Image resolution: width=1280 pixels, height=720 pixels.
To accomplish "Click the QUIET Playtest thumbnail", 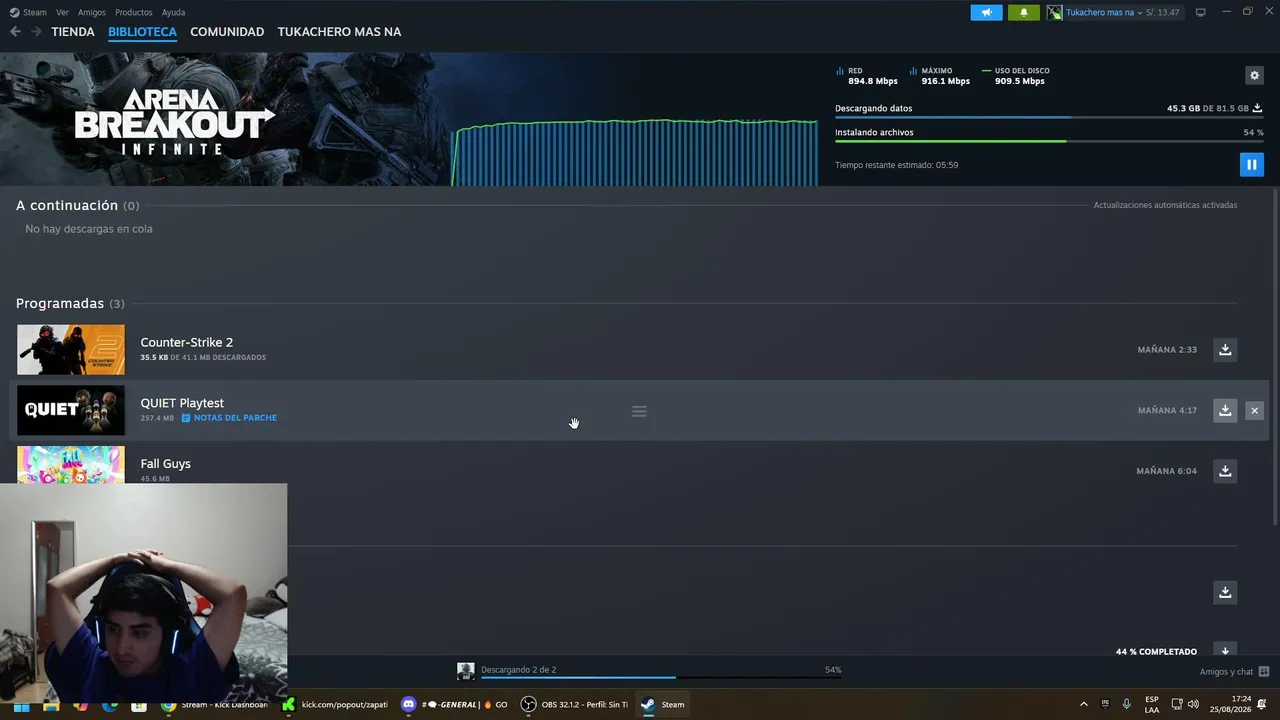I will (71, 410).
